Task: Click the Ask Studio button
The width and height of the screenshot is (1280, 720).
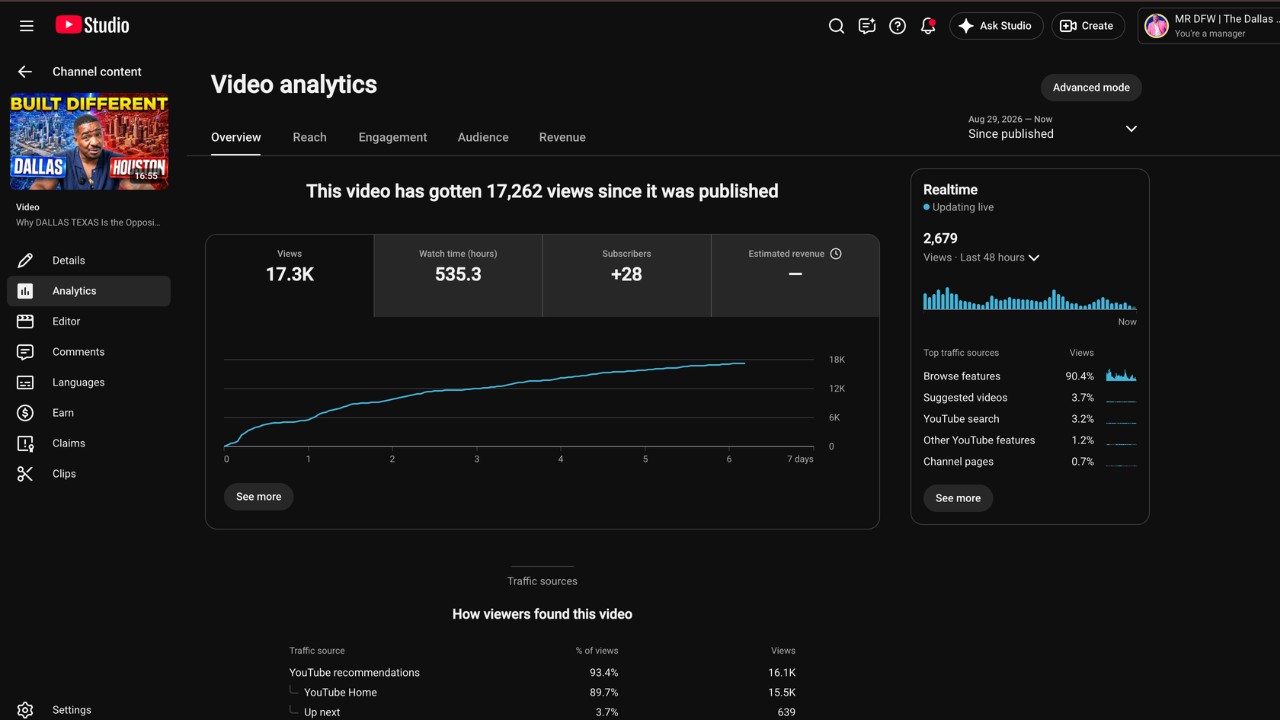Action: click(996, 26)
